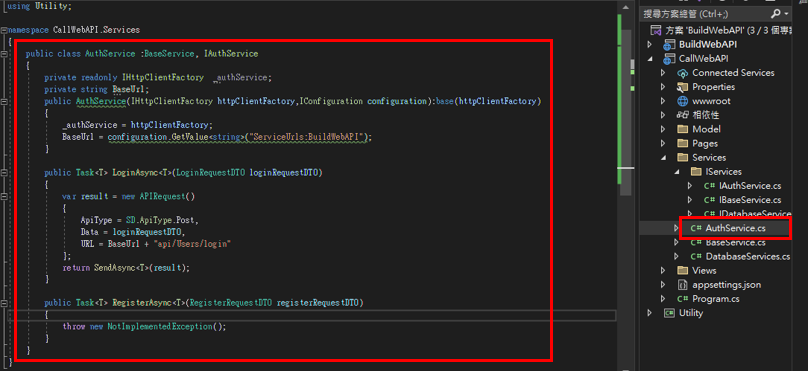Click the Views folder icon
The image size is (808, 371).
coord(682,270)
